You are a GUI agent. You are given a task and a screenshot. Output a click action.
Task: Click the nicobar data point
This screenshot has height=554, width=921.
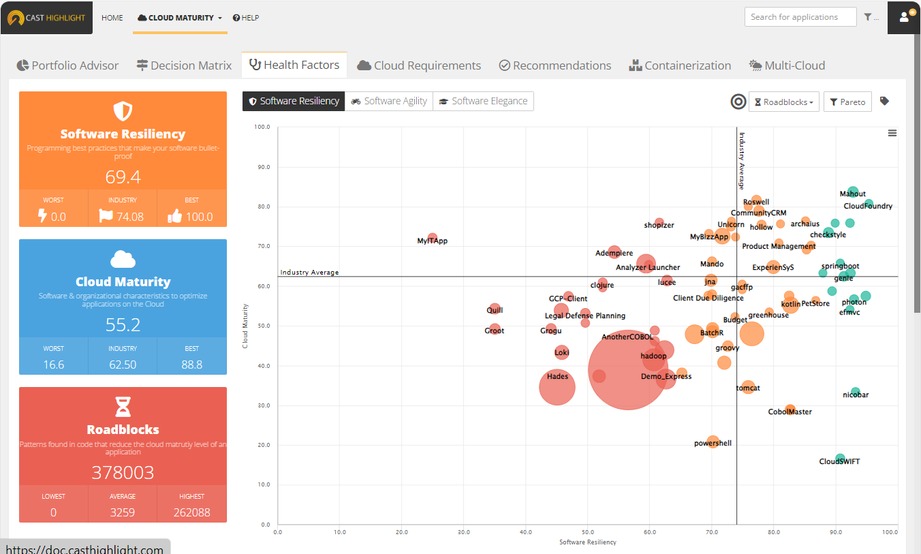coord(855,392)
